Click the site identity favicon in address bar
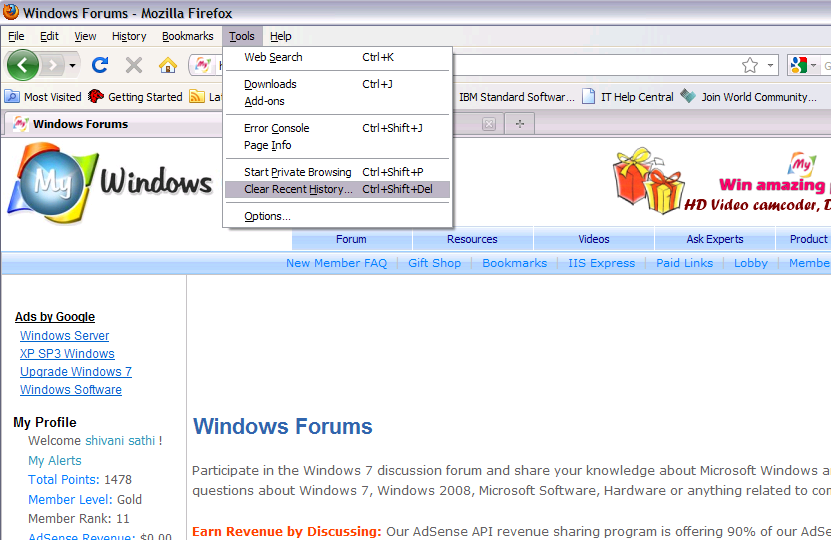 pyautogui.click(x=202, y=65)
